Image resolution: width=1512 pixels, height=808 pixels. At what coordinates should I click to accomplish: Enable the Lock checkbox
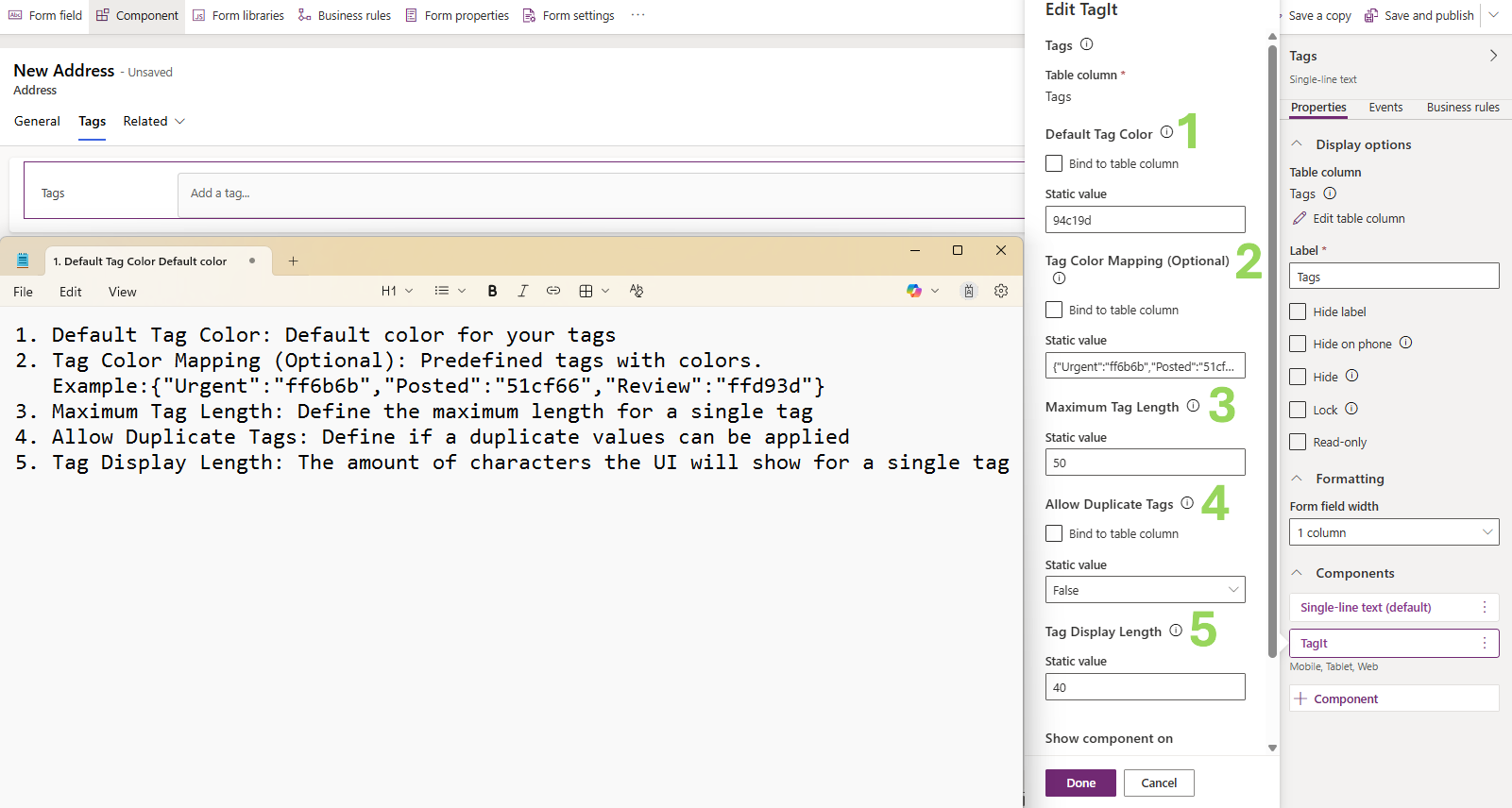pos(1299,410)
